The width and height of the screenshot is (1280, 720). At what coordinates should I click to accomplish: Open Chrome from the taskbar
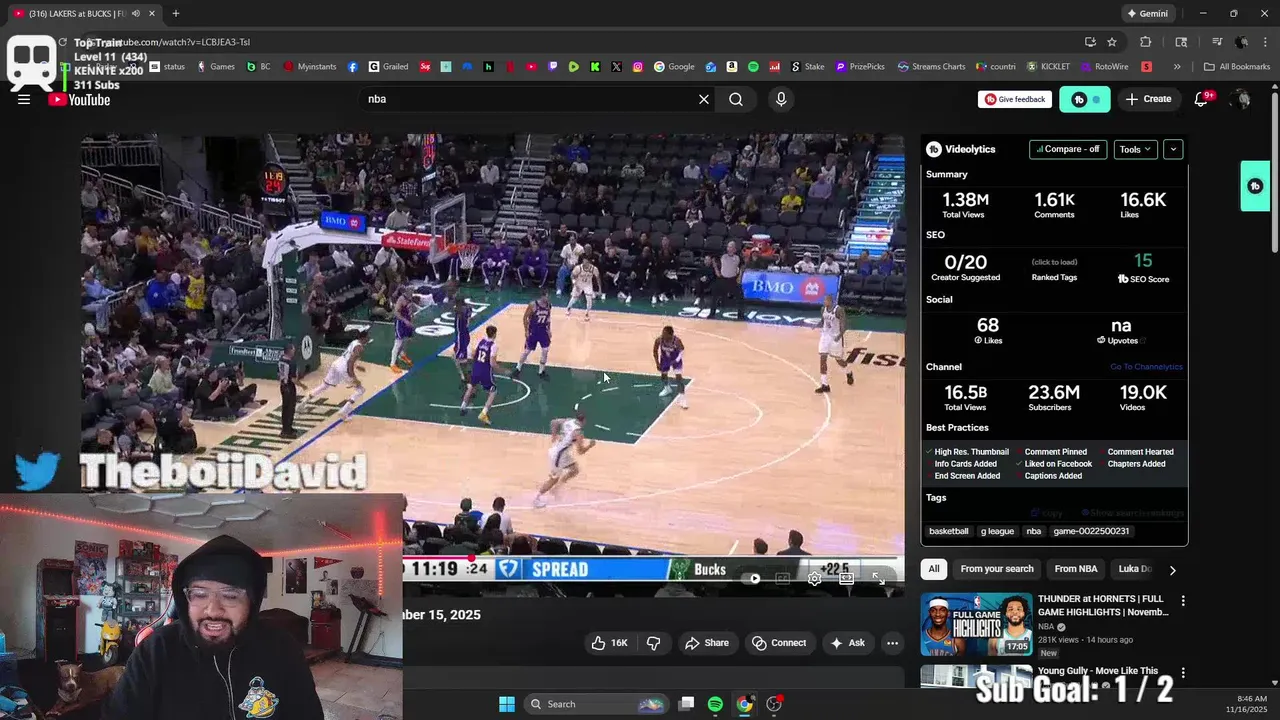click(744, 704)
